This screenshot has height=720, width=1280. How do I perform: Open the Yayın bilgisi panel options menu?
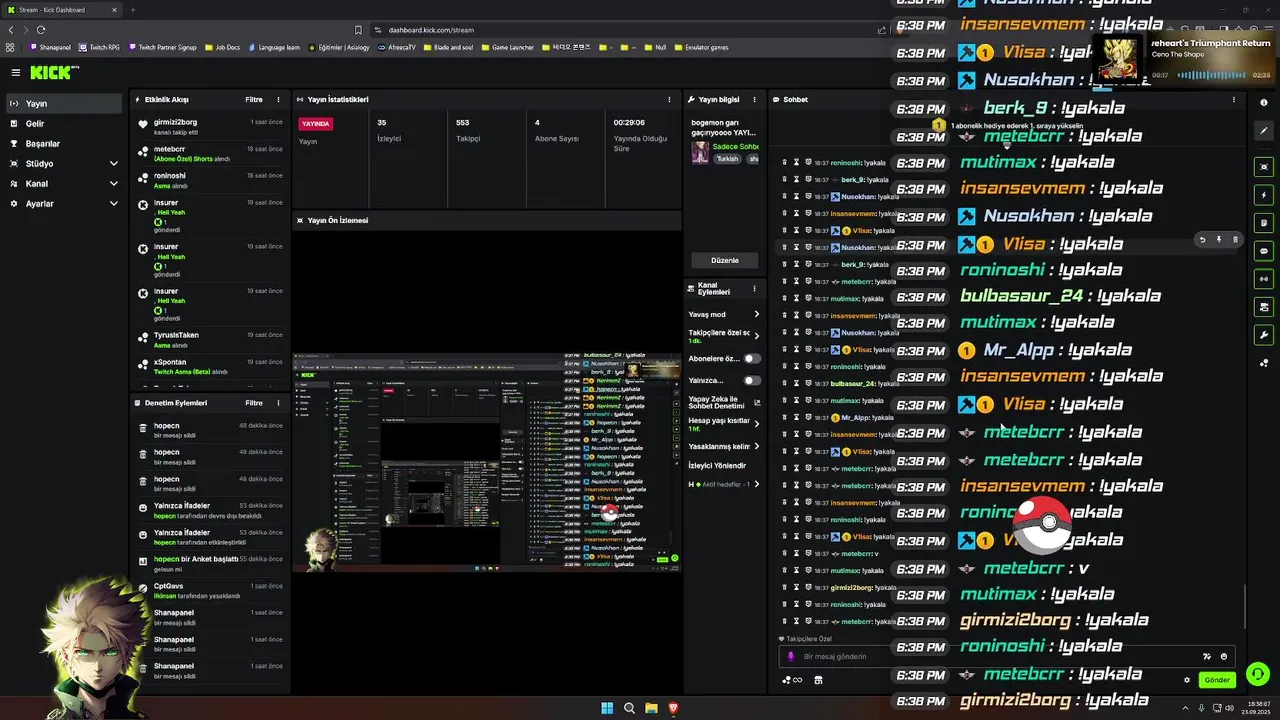(754, 100)
